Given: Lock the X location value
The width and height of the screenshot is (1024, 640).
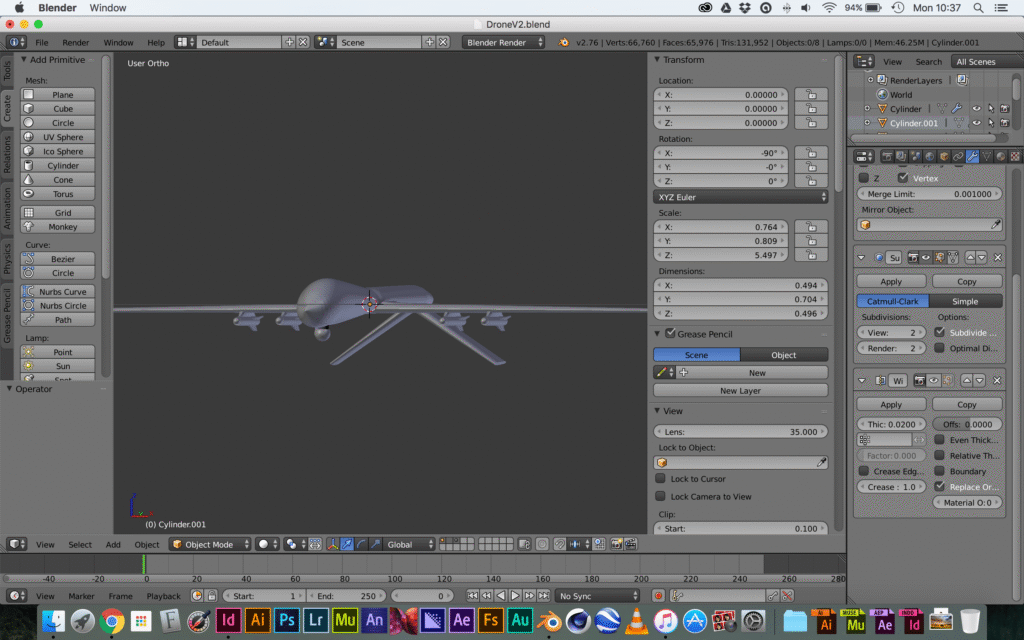Looking at the screenshot, I should [x=810, y=95].
